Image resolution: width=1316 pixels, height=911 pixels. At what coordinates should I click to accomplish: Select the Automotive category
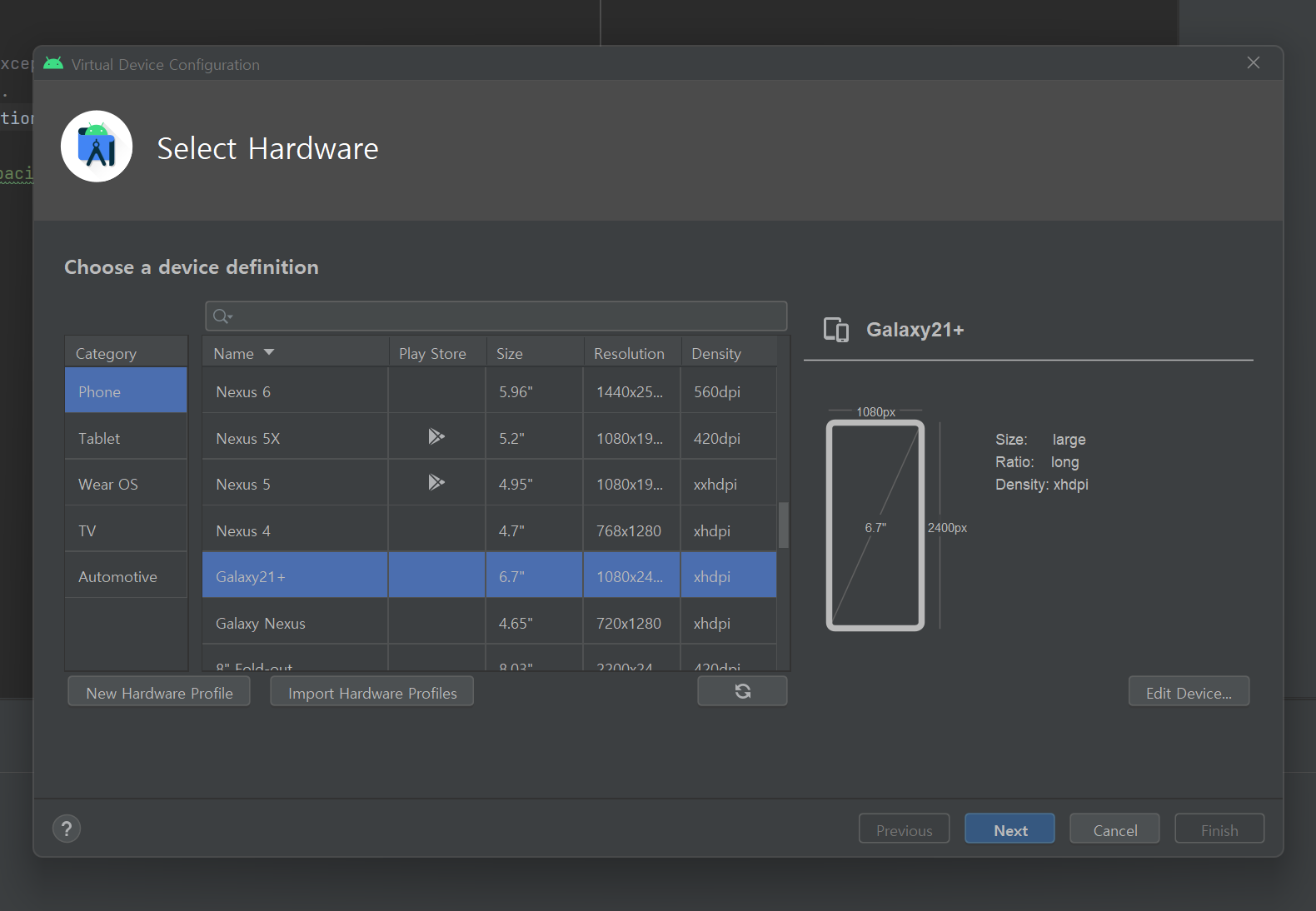(x=126, y=575)
